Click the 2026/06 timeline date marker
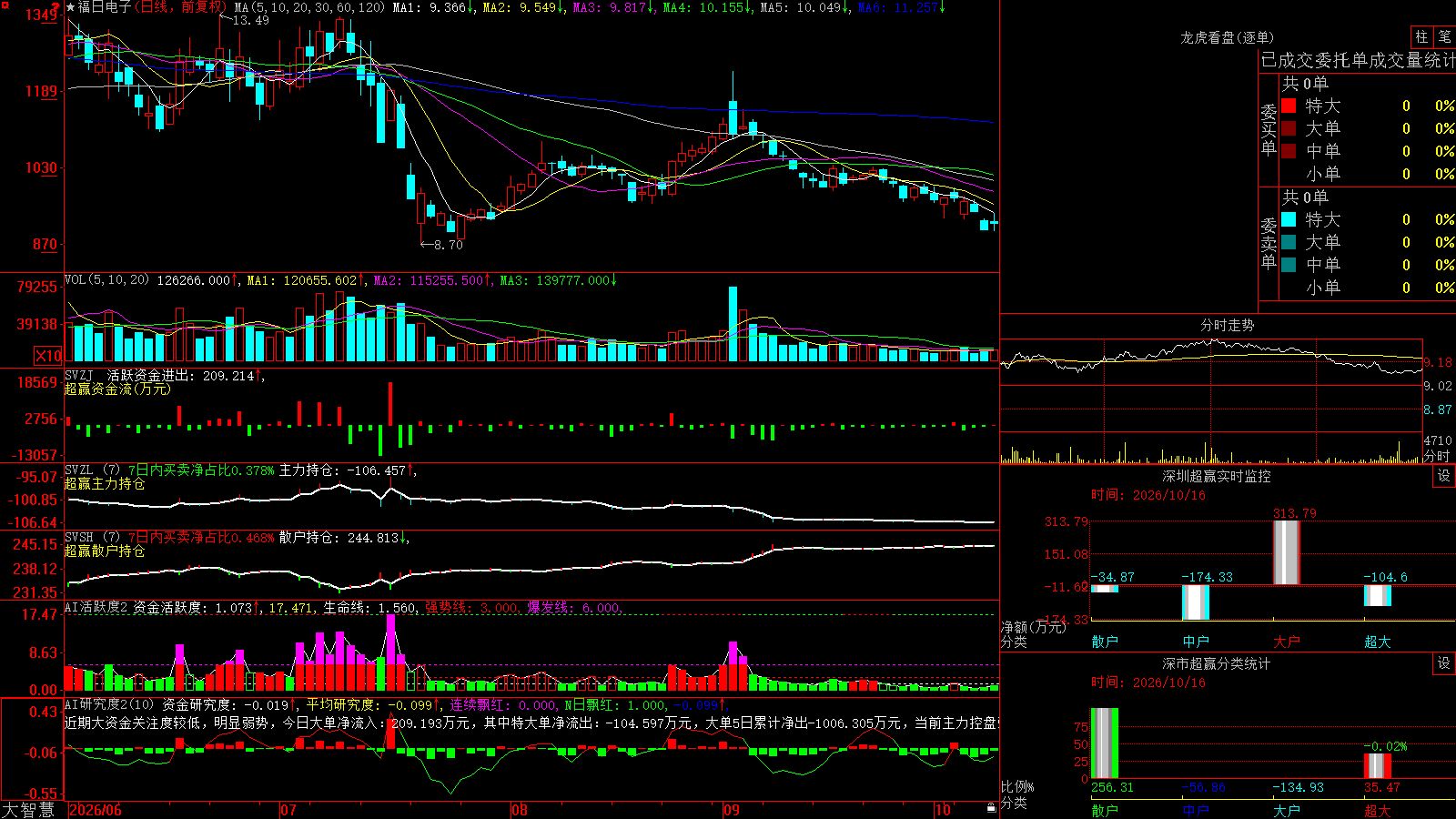 click(x=96, y=809)
